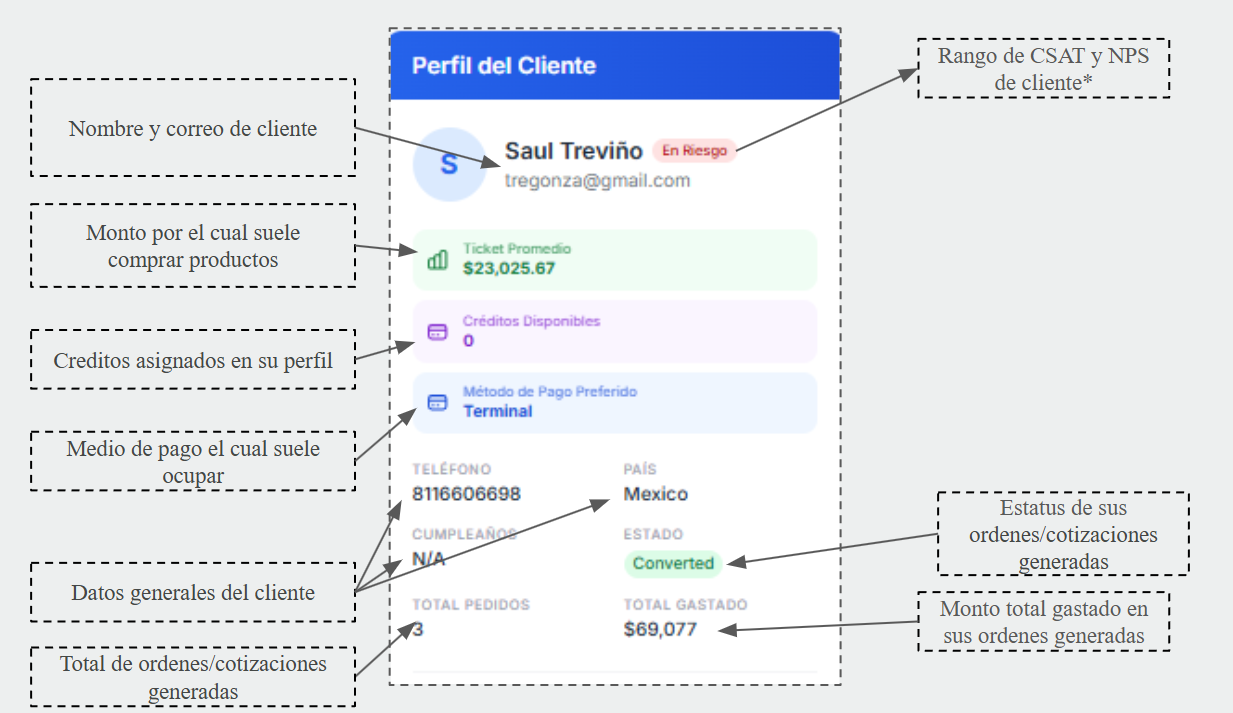This screenshot has height=713, width=1233.
Task: Click the País value Mexico
Action: click(655, 494)
